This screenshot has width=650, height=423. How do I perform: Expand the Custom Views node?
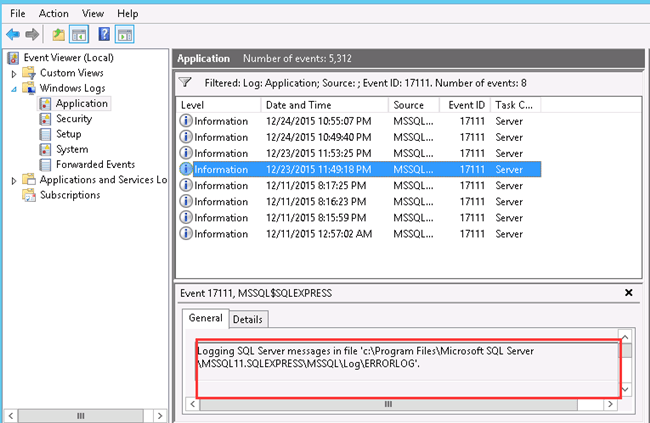point(14,74)
